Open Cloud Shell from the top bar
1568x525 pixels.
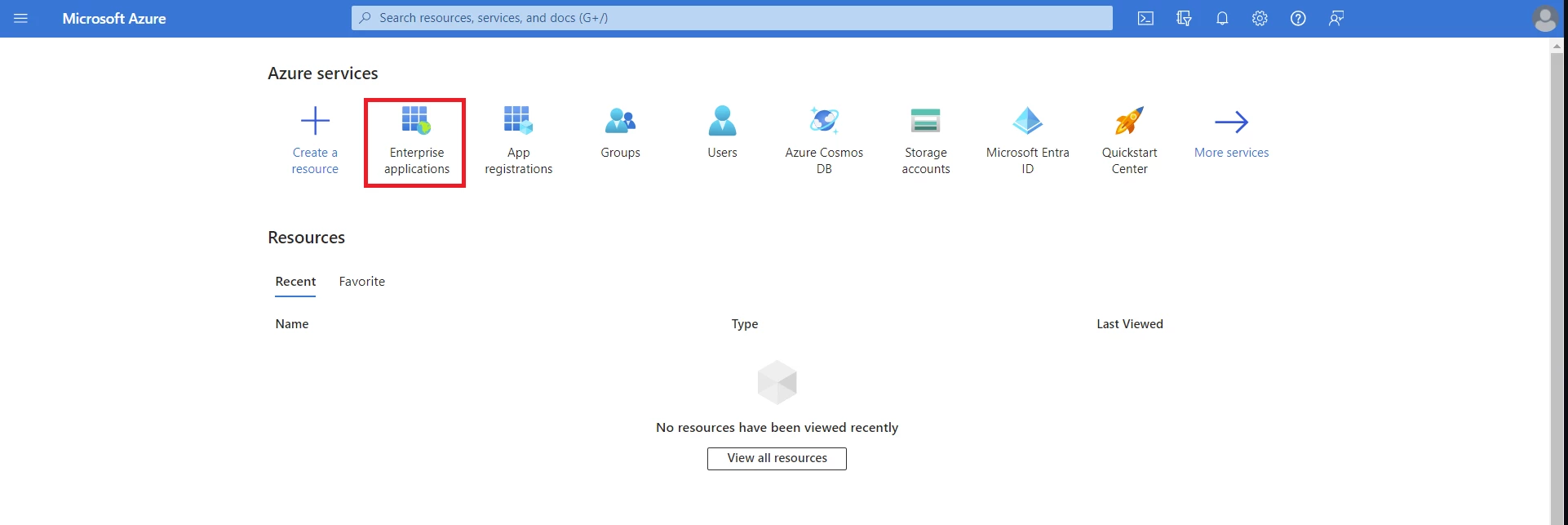pyautogui.click(x=1145, y=18)
